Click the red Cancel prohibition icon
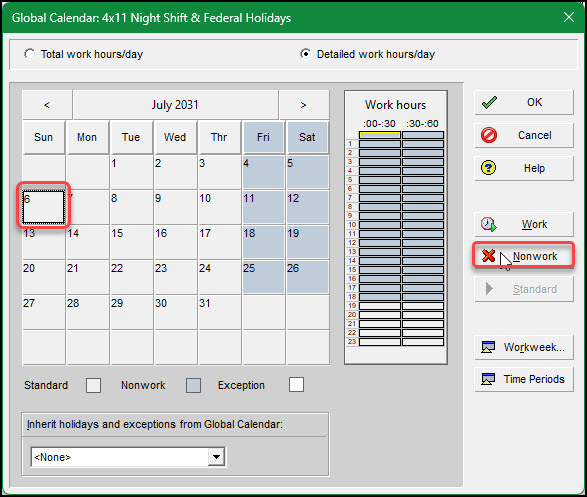Screen dimensions: 587x497 [489, 135]
